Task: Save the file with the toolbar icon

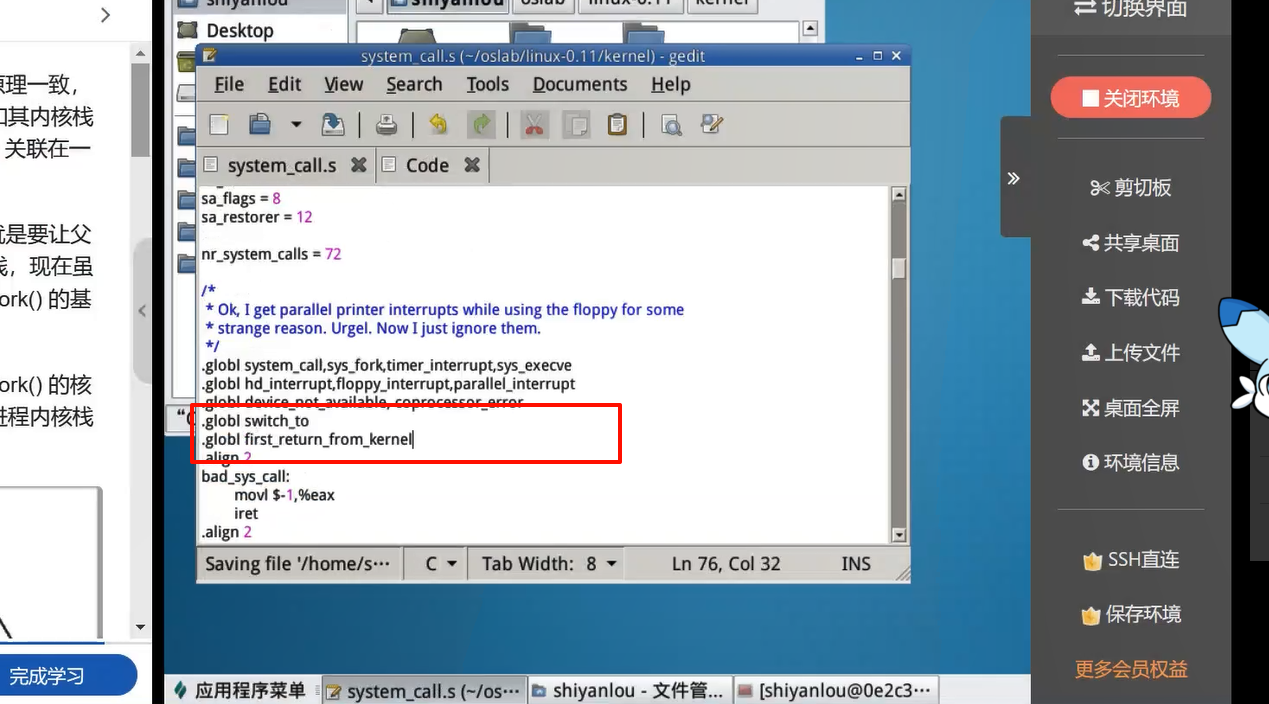Action: click(x=332, y=125)
